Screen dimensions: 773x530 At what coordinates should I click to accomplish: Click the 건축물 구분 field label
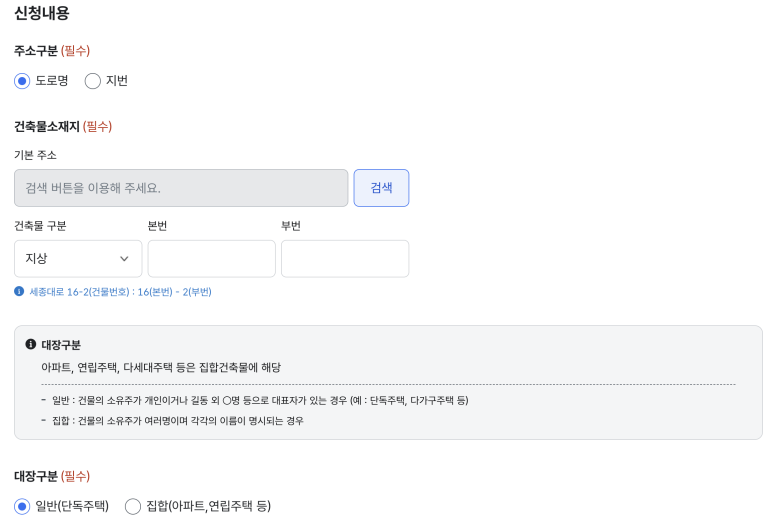pyautogui.click(x=40, y=226)
